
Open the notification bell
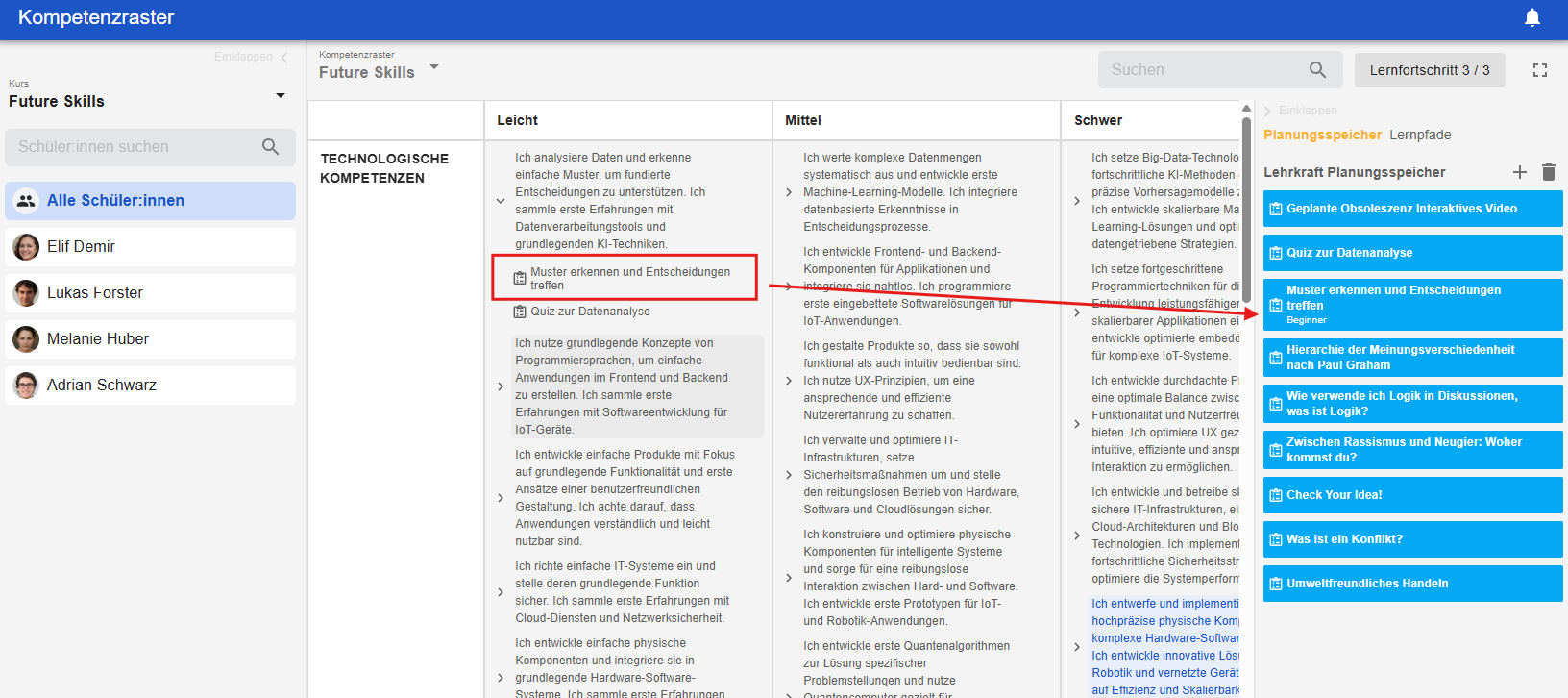(1532, 17)
